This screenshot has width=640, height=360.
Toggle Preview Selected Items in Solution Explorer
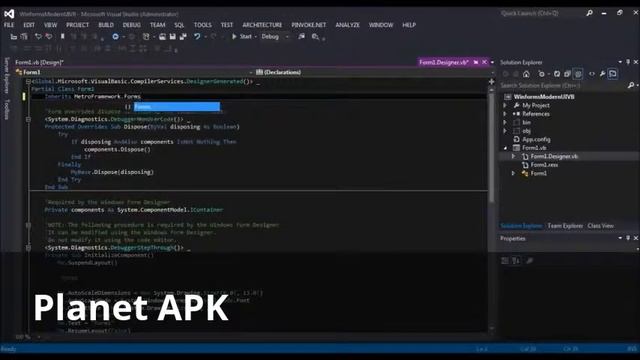(613, 74)
